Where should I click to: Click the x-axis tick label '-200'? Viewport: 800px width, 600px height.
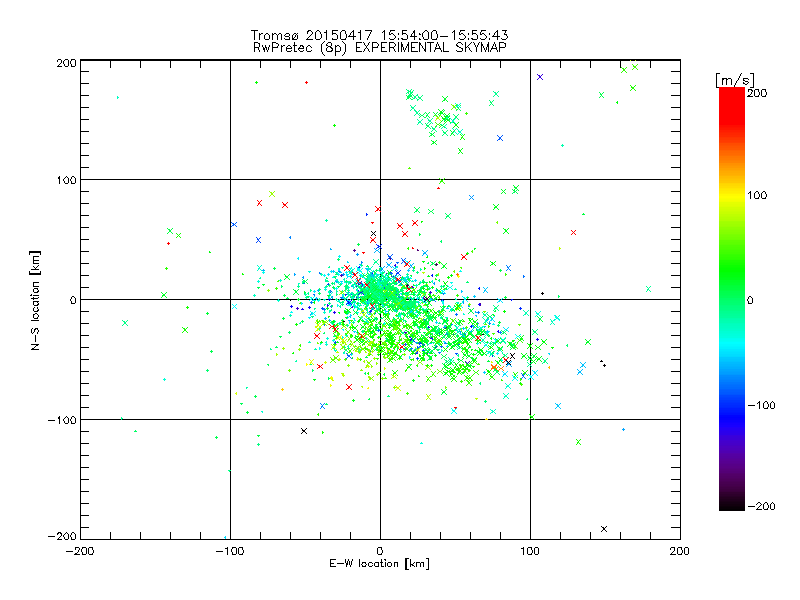(x=80, y=551)
